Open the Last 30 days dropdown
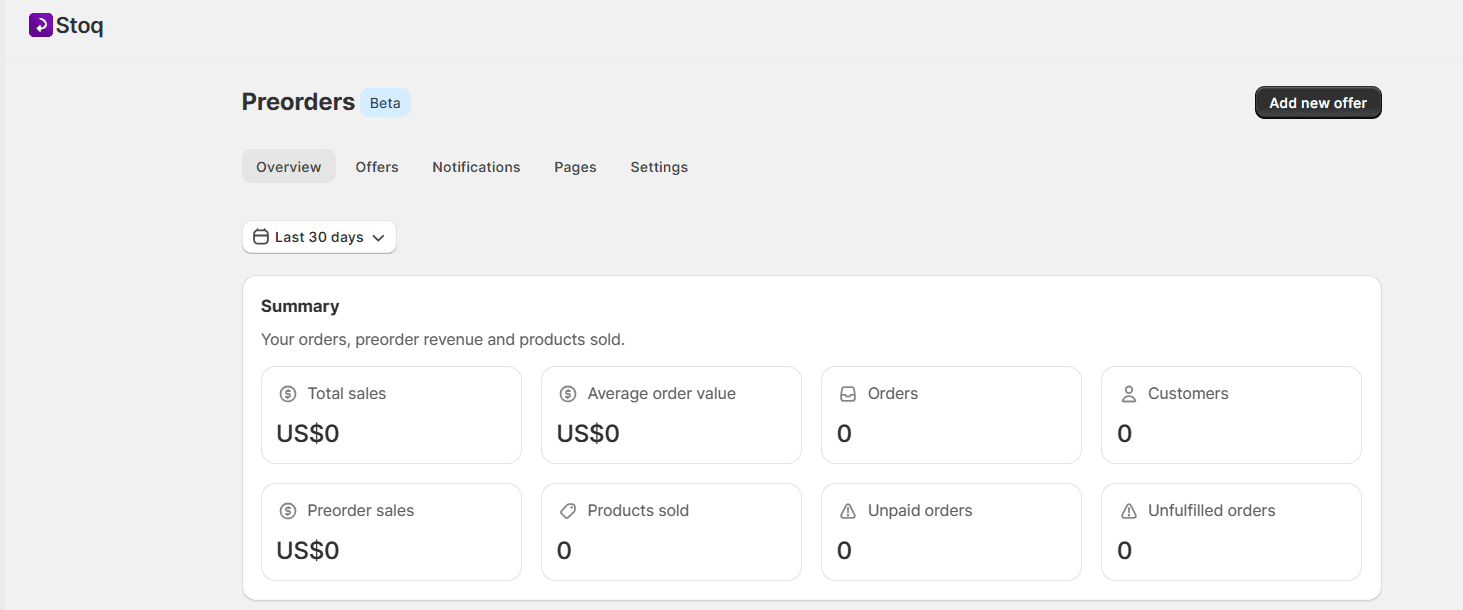This screenshot has height=610, width=1463. pyautogui.click(x=318, y=236)
